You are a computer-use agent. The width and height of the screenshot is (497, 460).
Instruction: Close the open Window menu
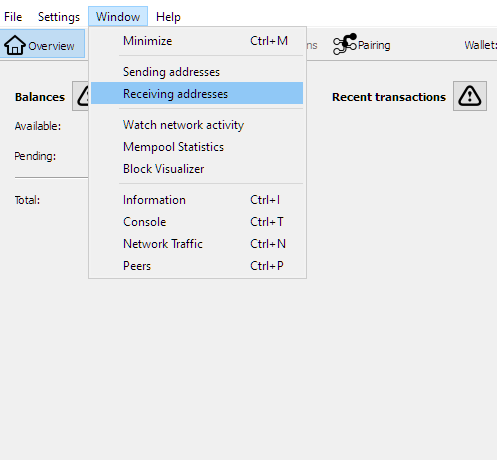pos(118,17)
